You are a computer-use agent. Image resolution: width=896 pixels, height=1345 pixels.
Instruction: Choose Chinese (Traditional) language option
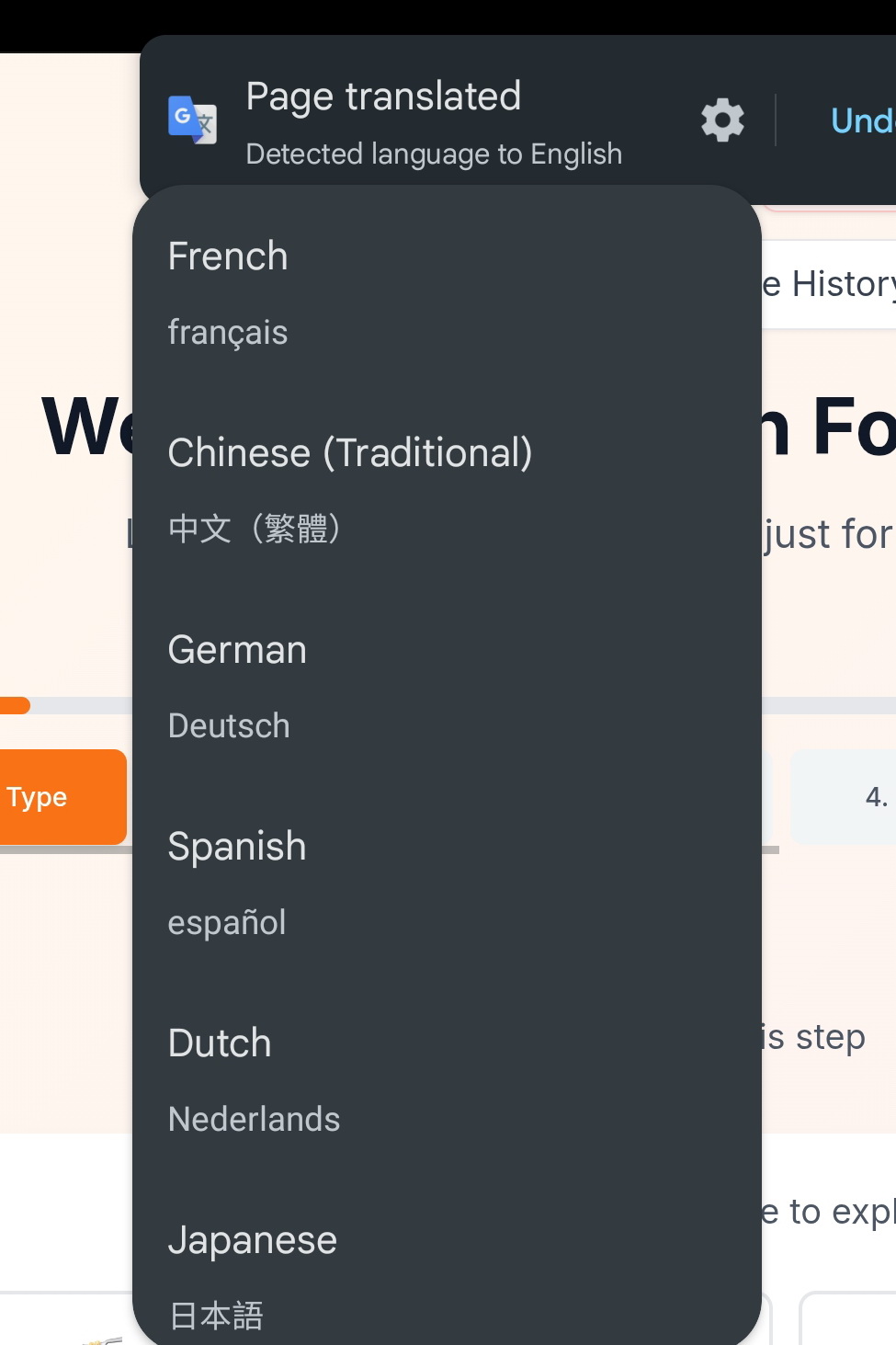[349, 453]
